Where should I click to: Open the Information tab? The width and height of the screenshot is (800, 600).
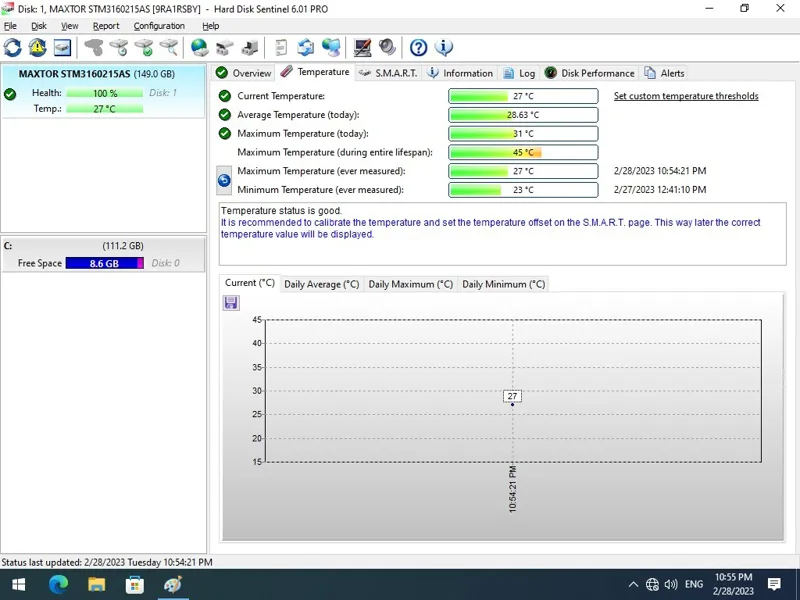[460, 73]
